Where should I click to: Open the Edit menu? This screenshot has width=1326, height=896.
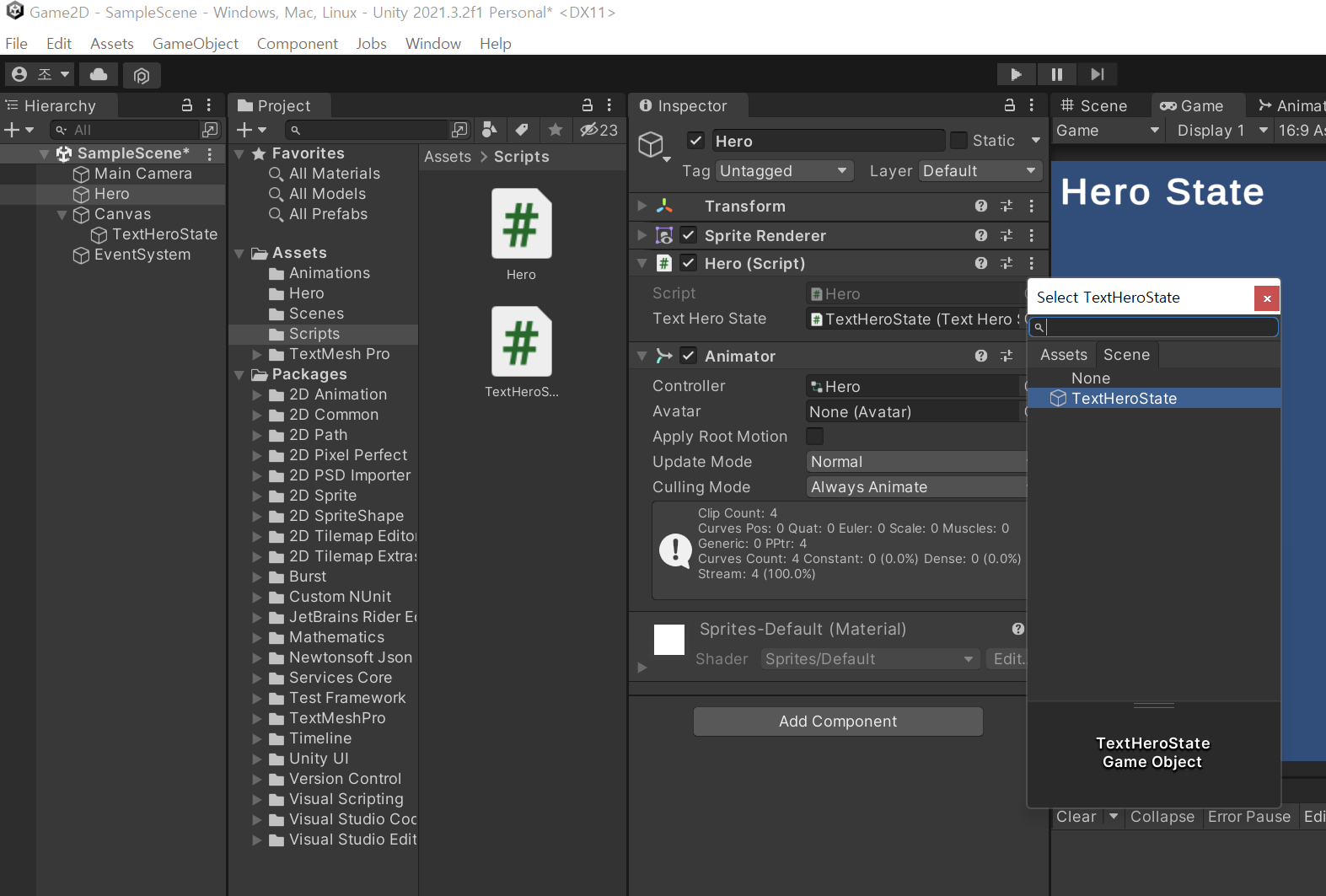point(59,44)
